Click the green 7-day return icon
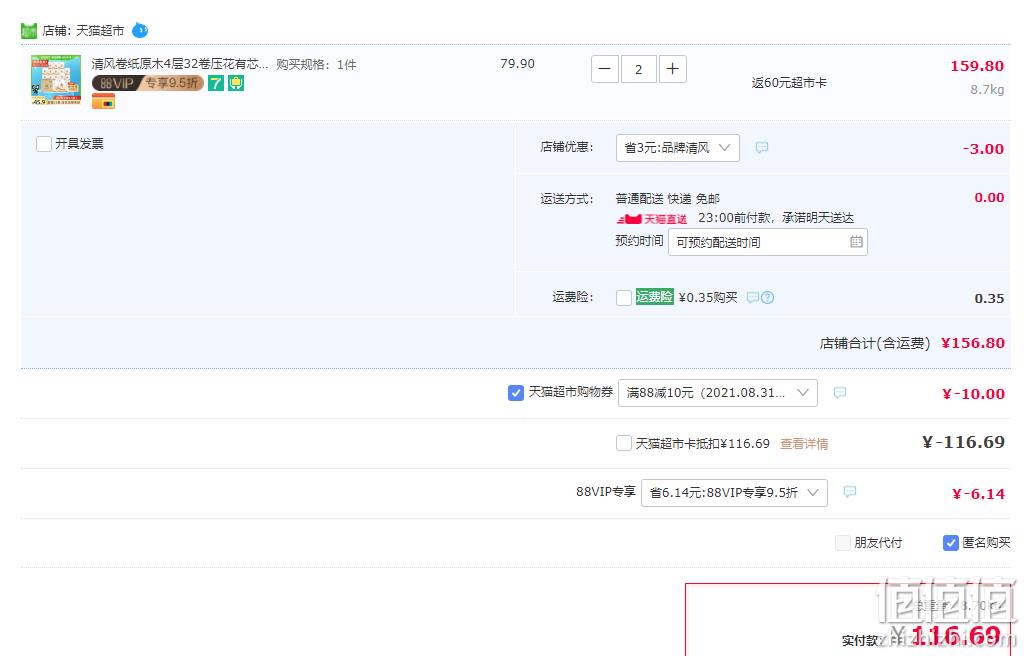Image resolution: width=1026 pixels, height=656 pixels. tap(216, 83)
